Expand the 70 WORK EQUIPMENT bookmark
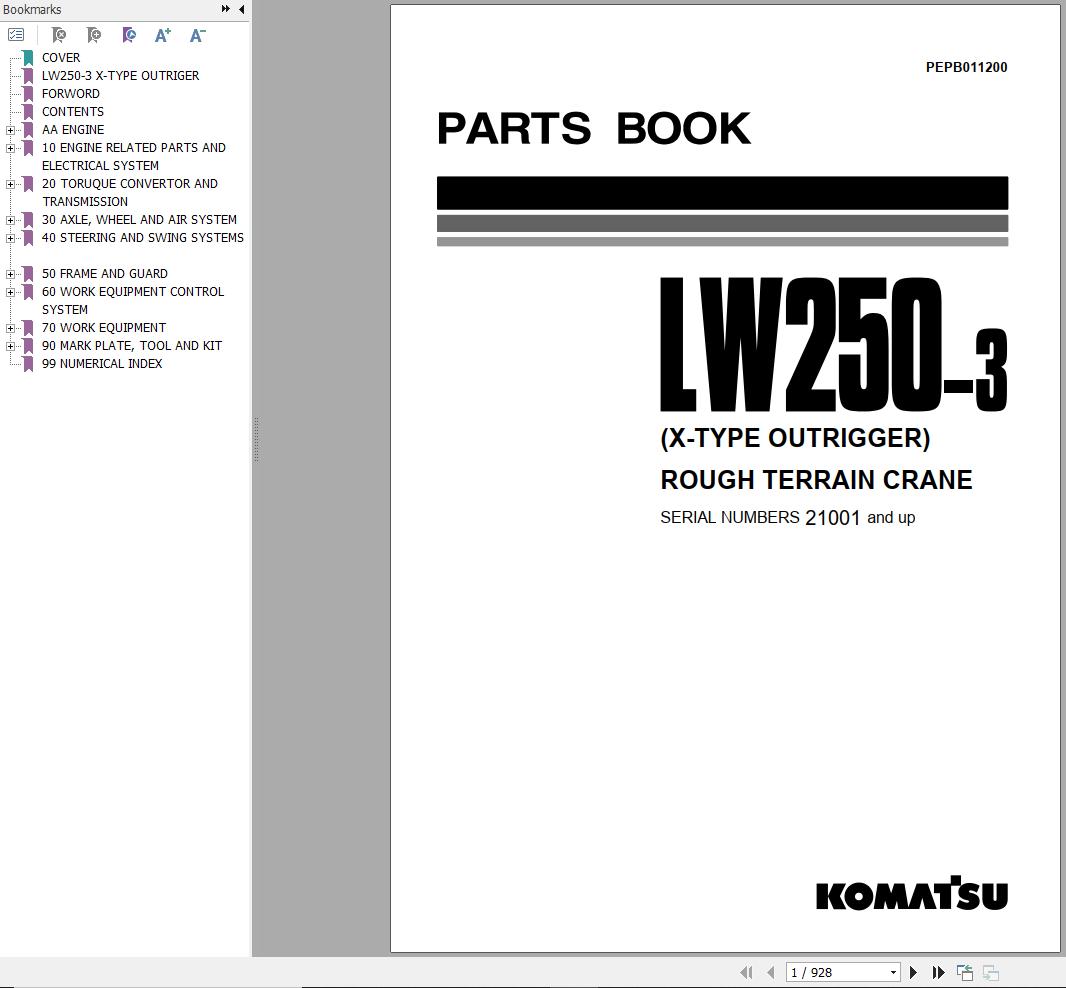 click(10, 328)
